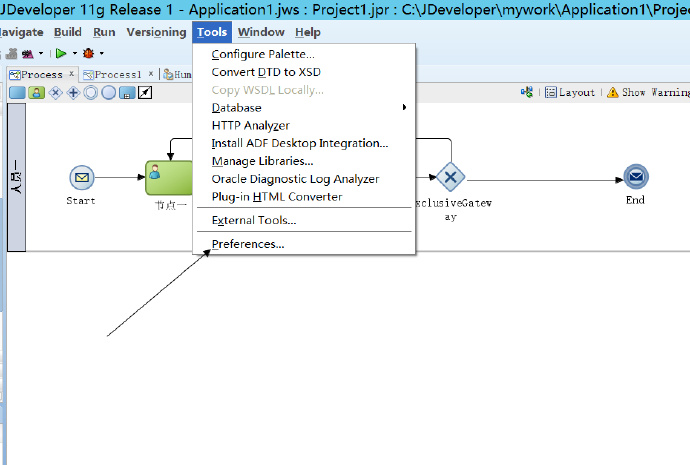The image size is (690, 465).
Task: Select Plug-in HTML Converter entry
Action: 304,197
